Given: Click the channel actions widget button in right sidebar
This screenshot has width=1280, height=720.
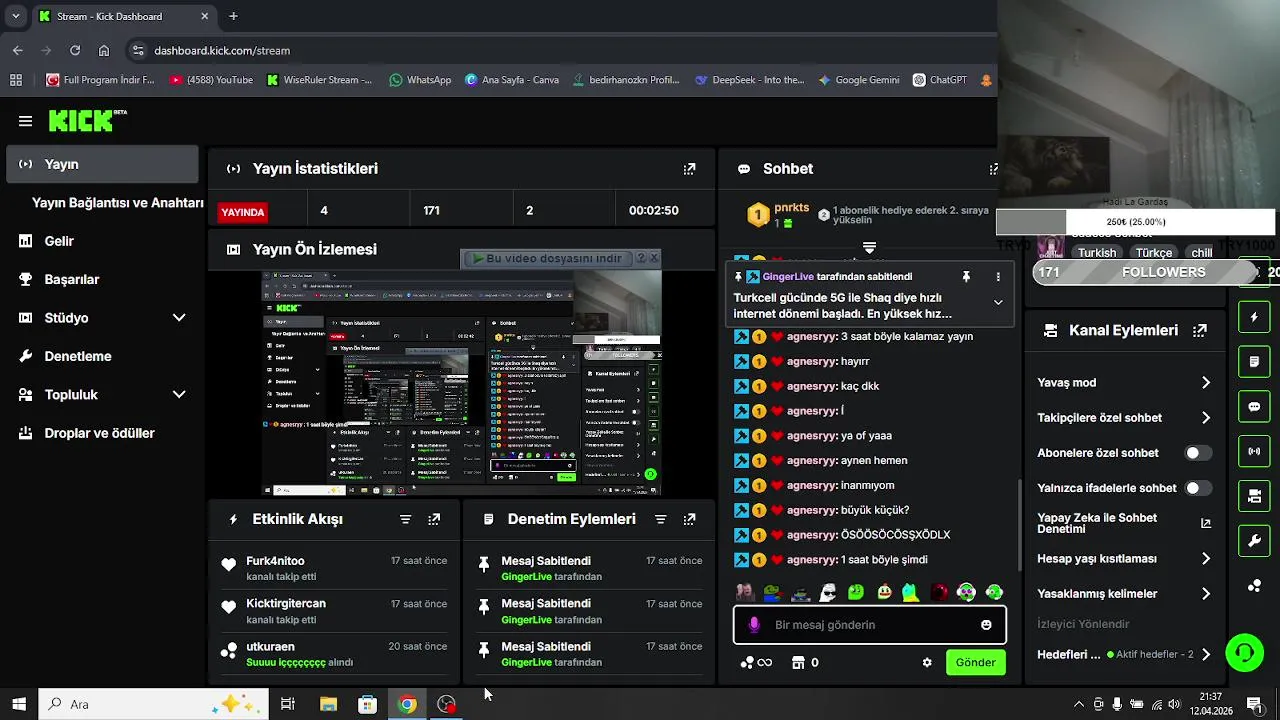Looking at the screenshot, I should click(x=1254, y=496).
